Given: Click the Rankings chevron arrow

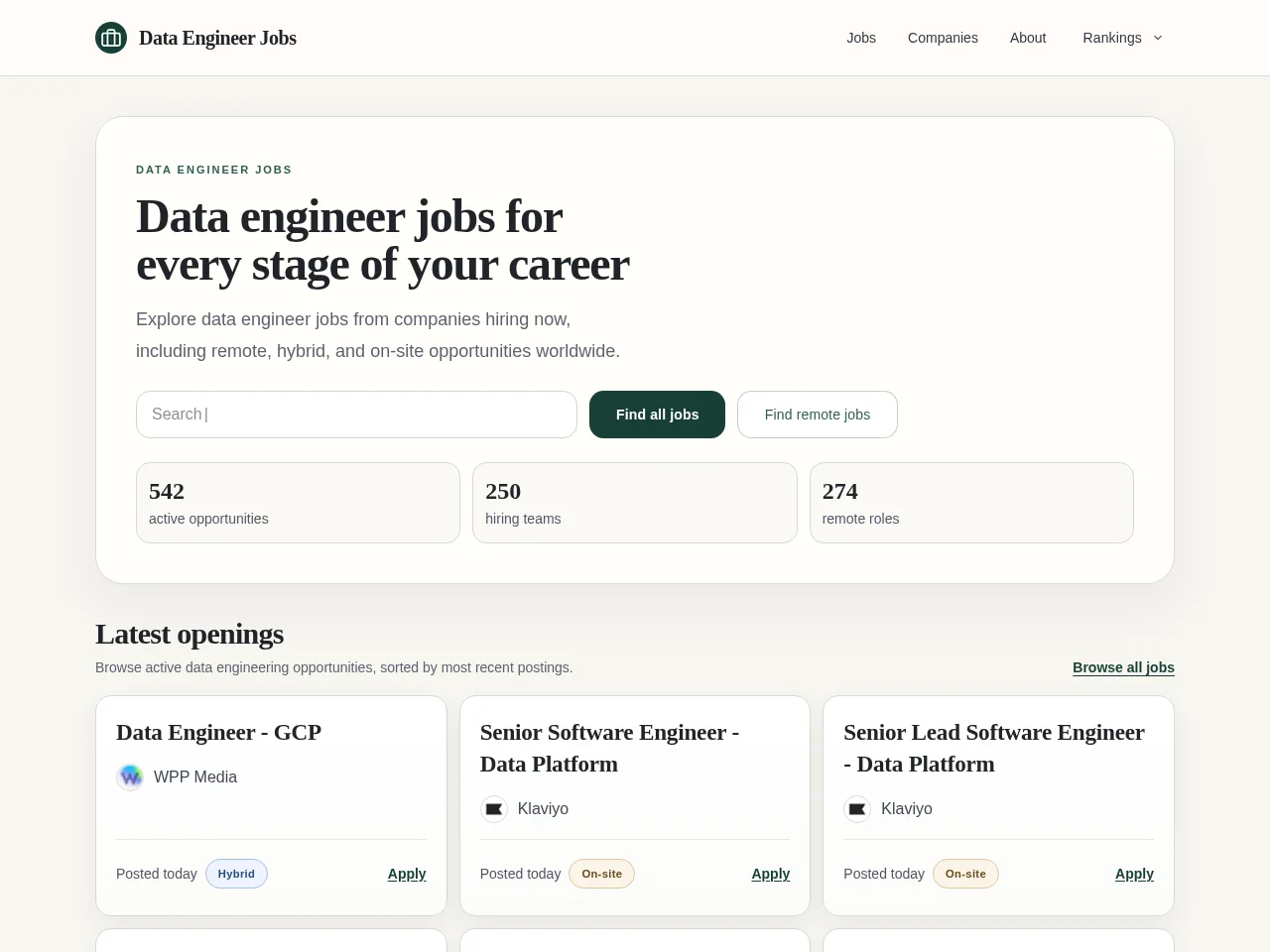Looking at the screenshot, I should click(x=1158, y=38).
